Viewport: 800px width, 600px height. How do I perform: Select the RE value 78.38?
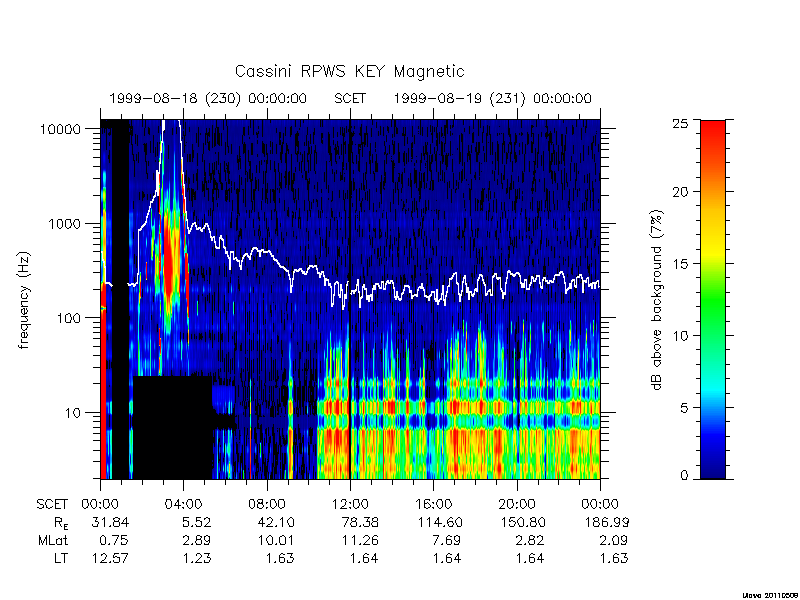point(360,522)
